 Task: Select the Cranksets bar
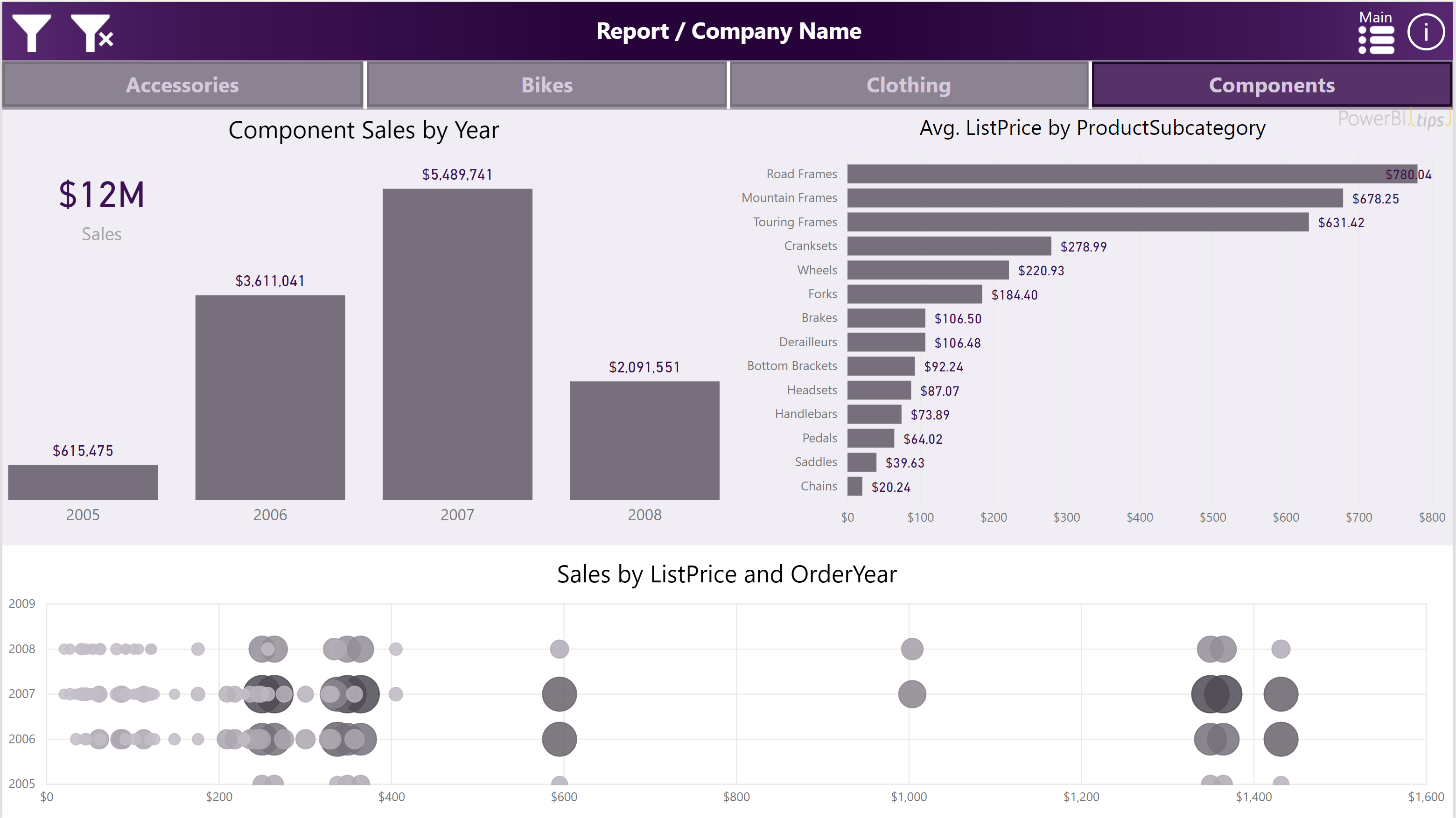coord(949,246)
